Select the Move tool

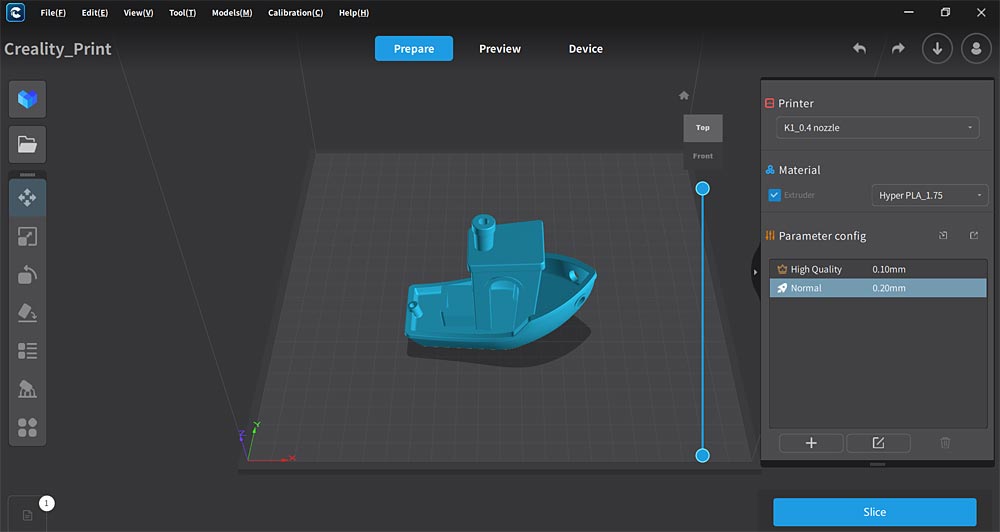coord(27,198)
